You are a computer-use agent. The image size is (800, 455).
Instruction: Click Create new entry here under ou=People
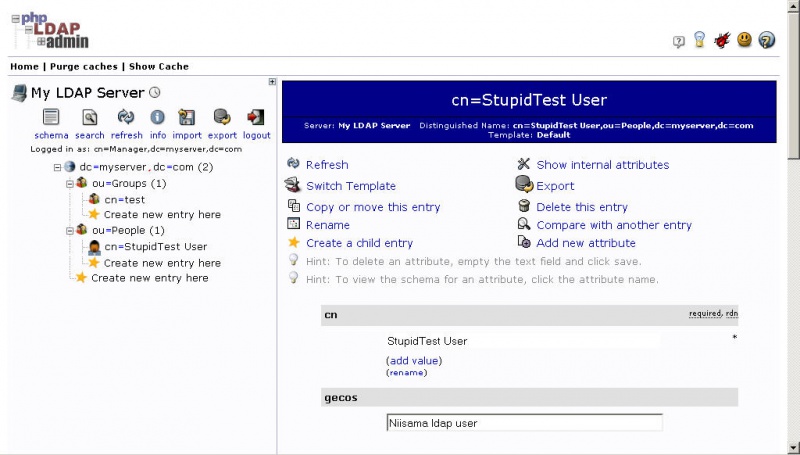pyautogui.click(x=162, y=263)
